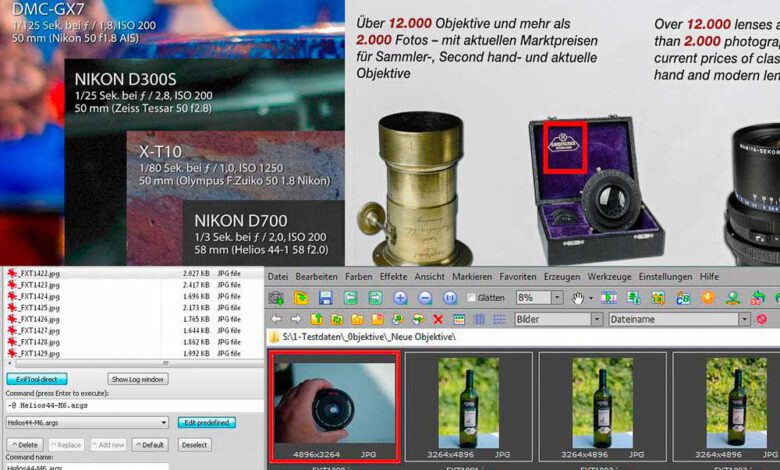Click the path field S:\1-Testdaten\_0bjektive
Image resolution: width=780 pixels, height=470 pixels.
point(523,337)
